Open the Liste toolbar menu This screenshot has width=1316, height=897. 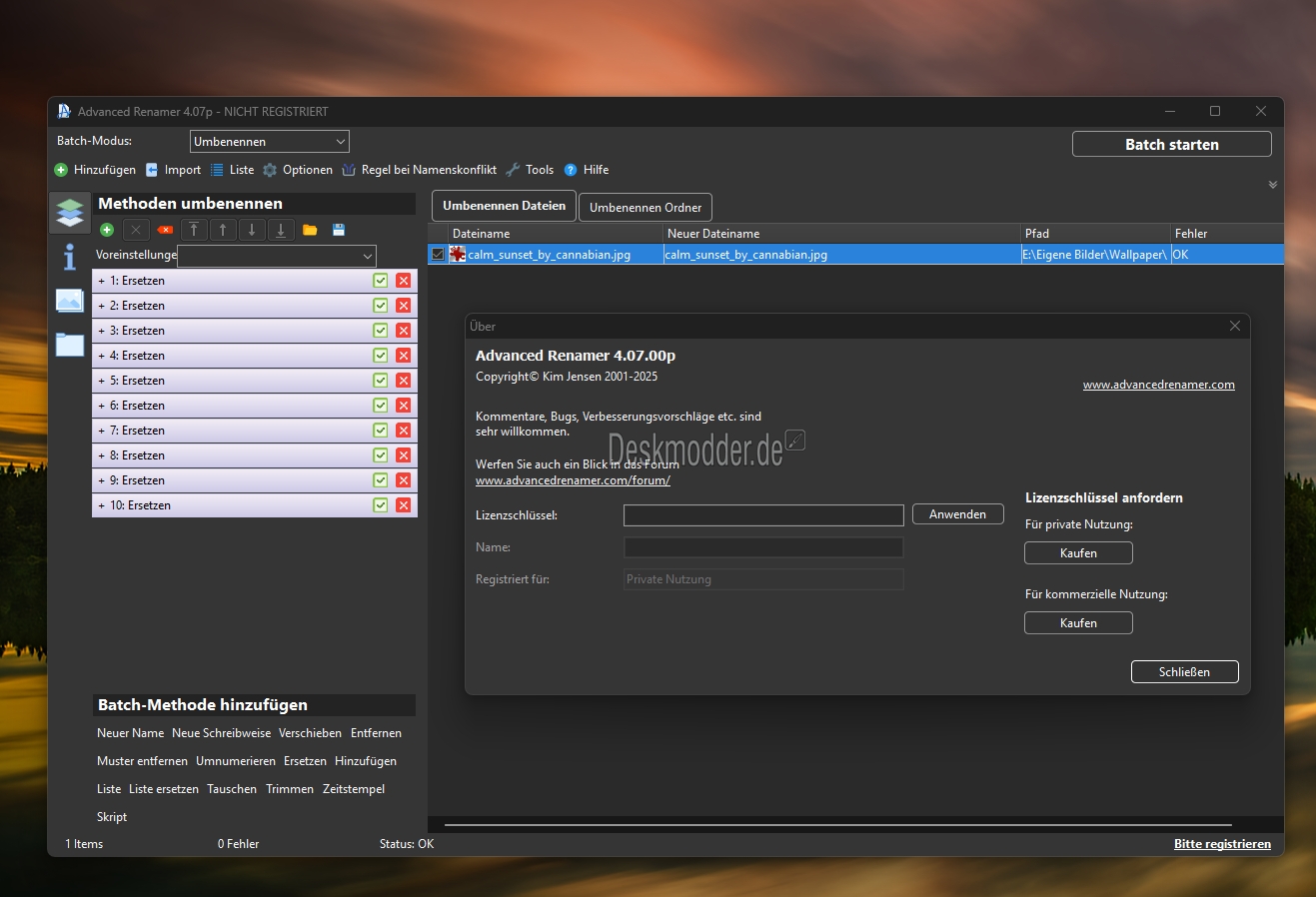click(x=232, y=170)
